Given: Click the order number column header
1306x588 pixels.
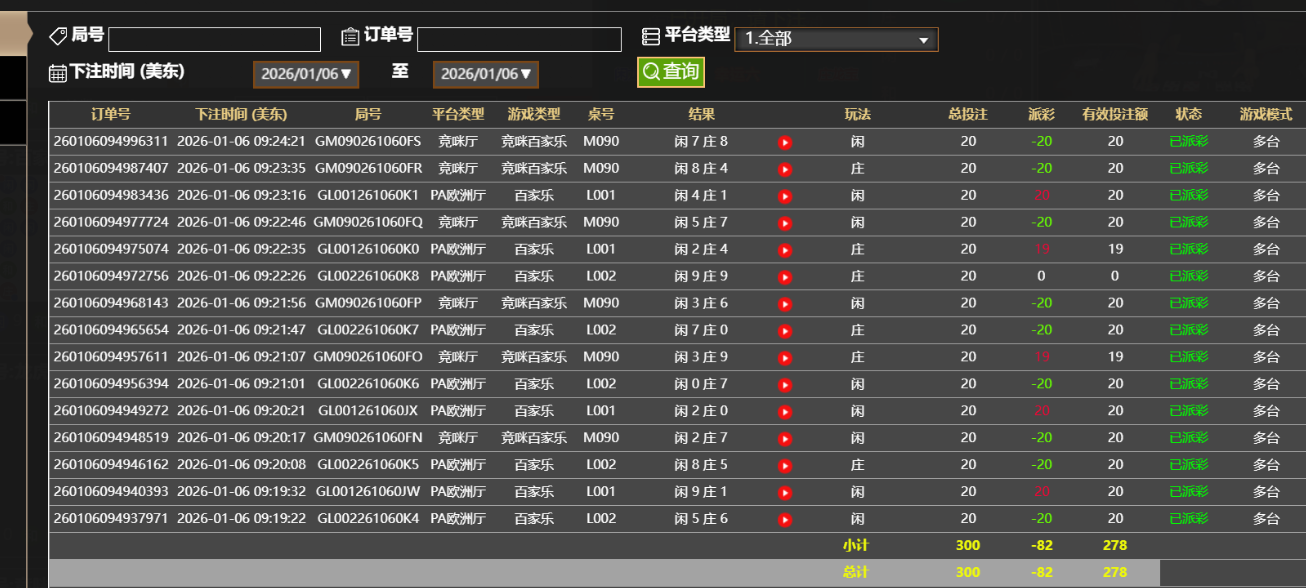Looking at the screenshot, I should click(111, 114).
